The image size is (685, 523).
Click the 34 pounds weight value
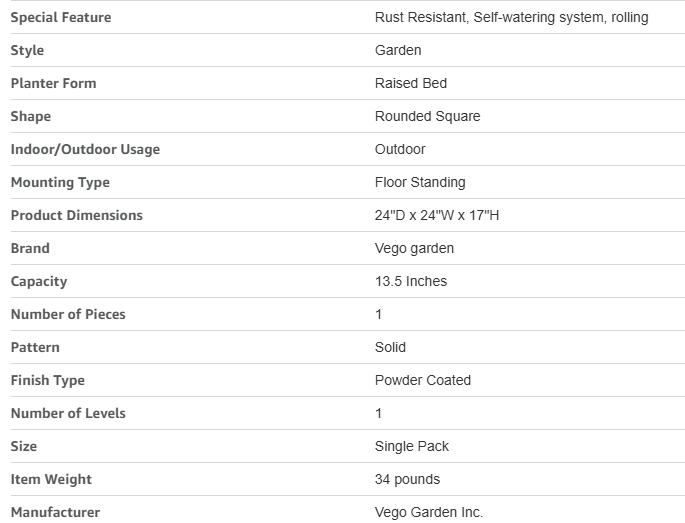407,479
